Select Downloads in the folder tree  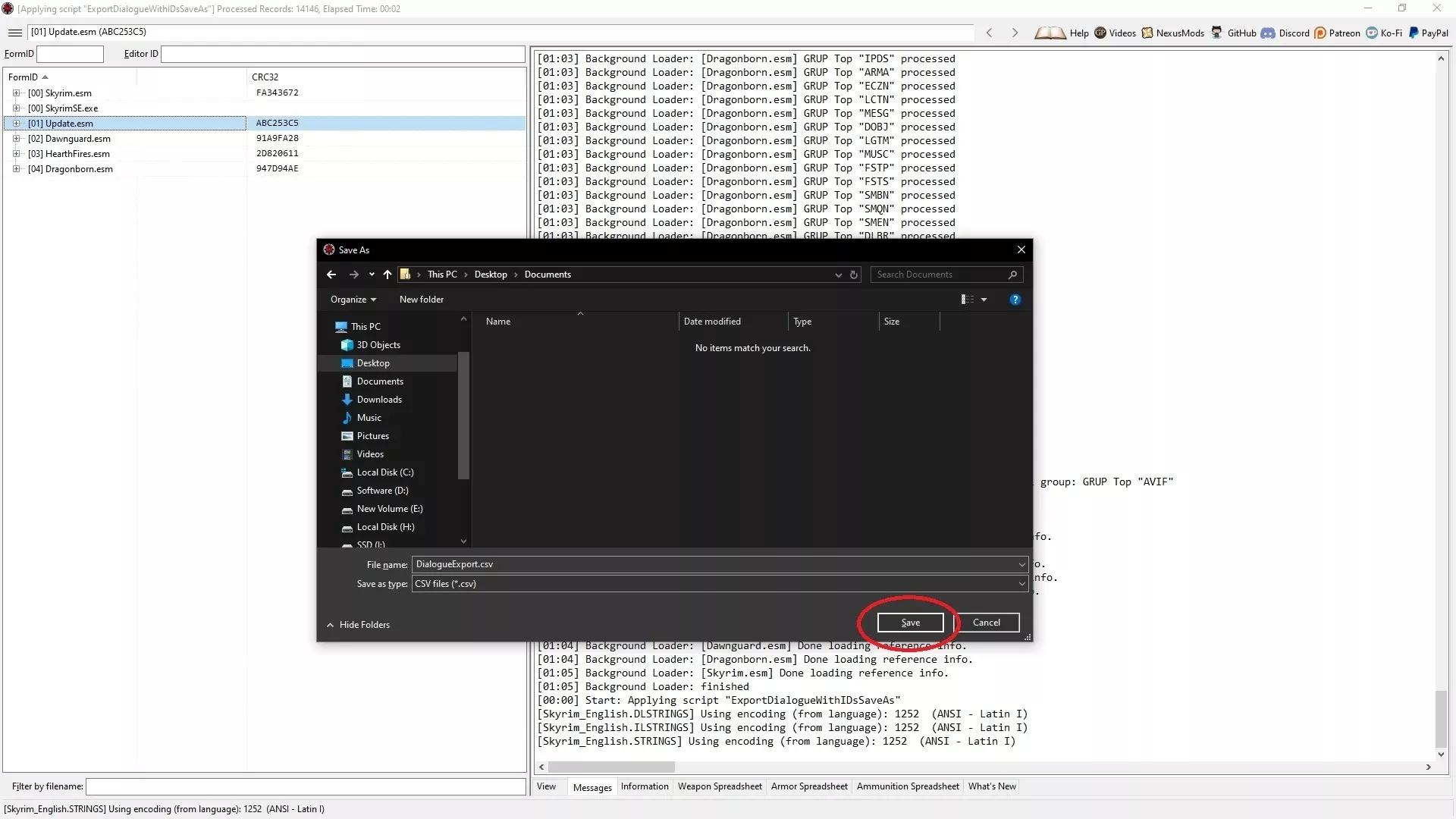click(x=379, y=400)
